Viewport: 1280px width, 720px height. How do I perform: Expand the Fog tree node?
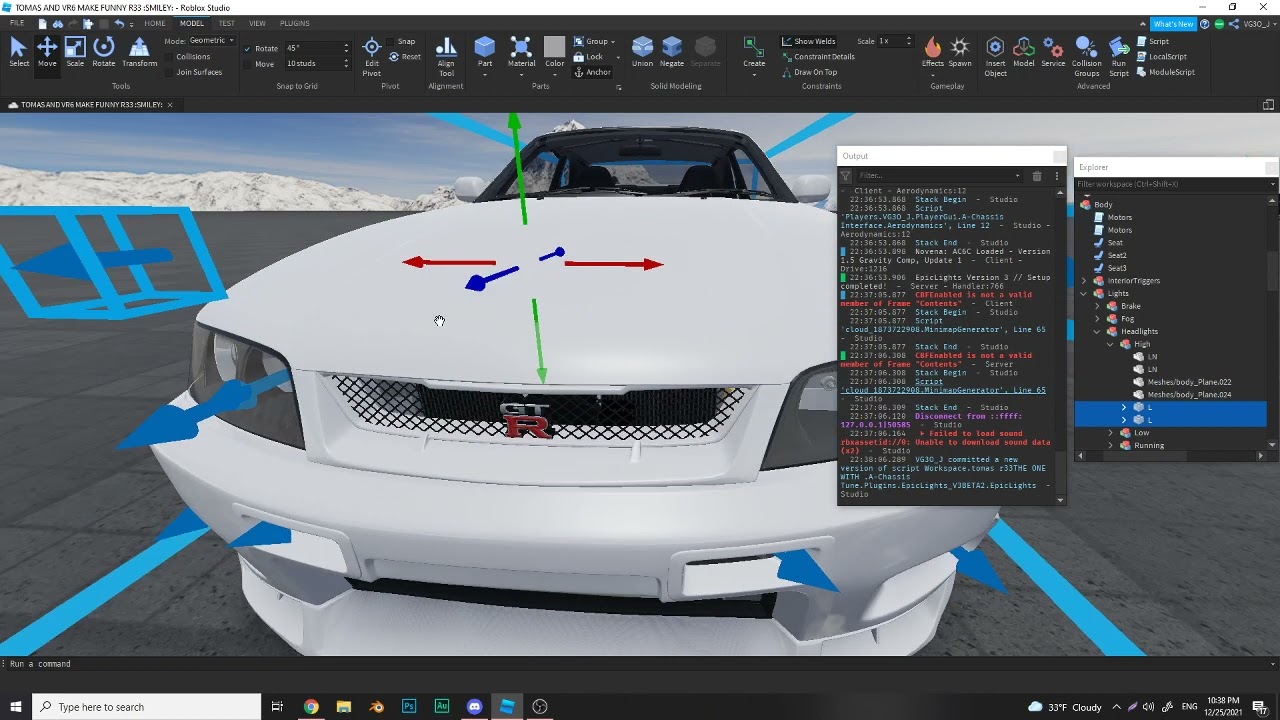1098,319
